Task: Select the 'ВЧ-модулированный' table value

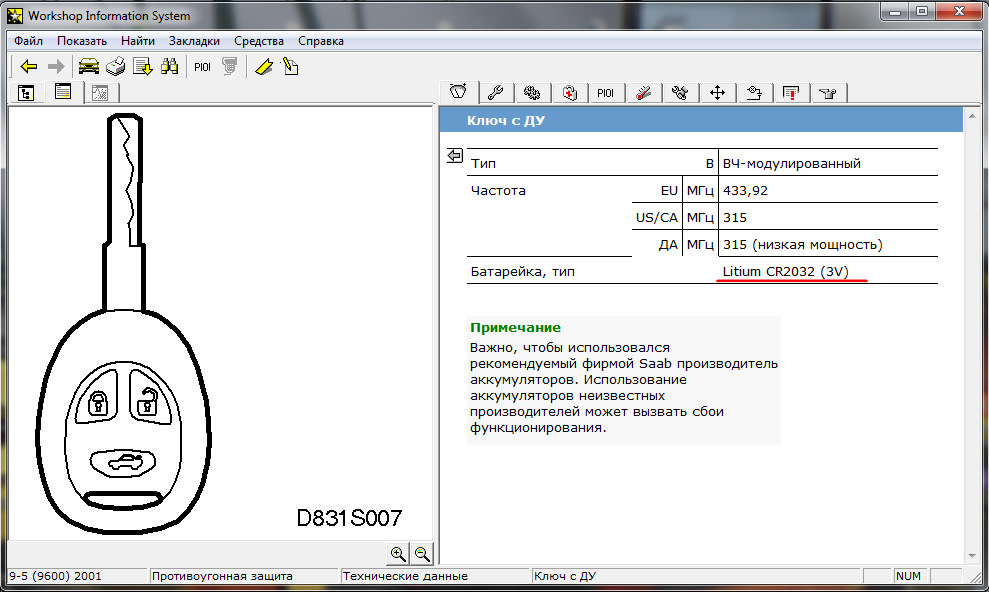Action: coord(792,163)
